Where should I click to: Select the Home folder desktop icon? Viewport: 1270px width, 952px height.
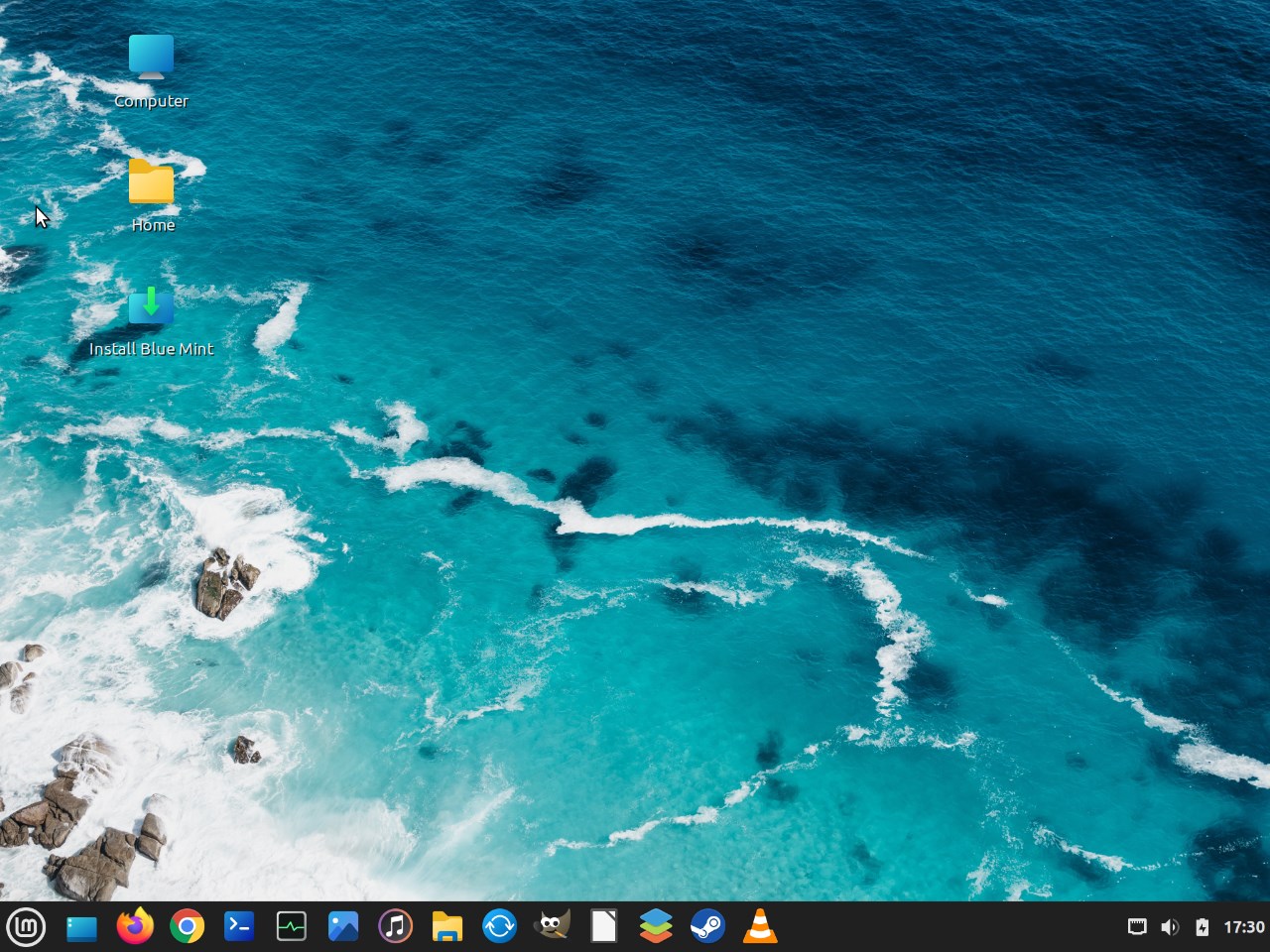coord(152,195)
